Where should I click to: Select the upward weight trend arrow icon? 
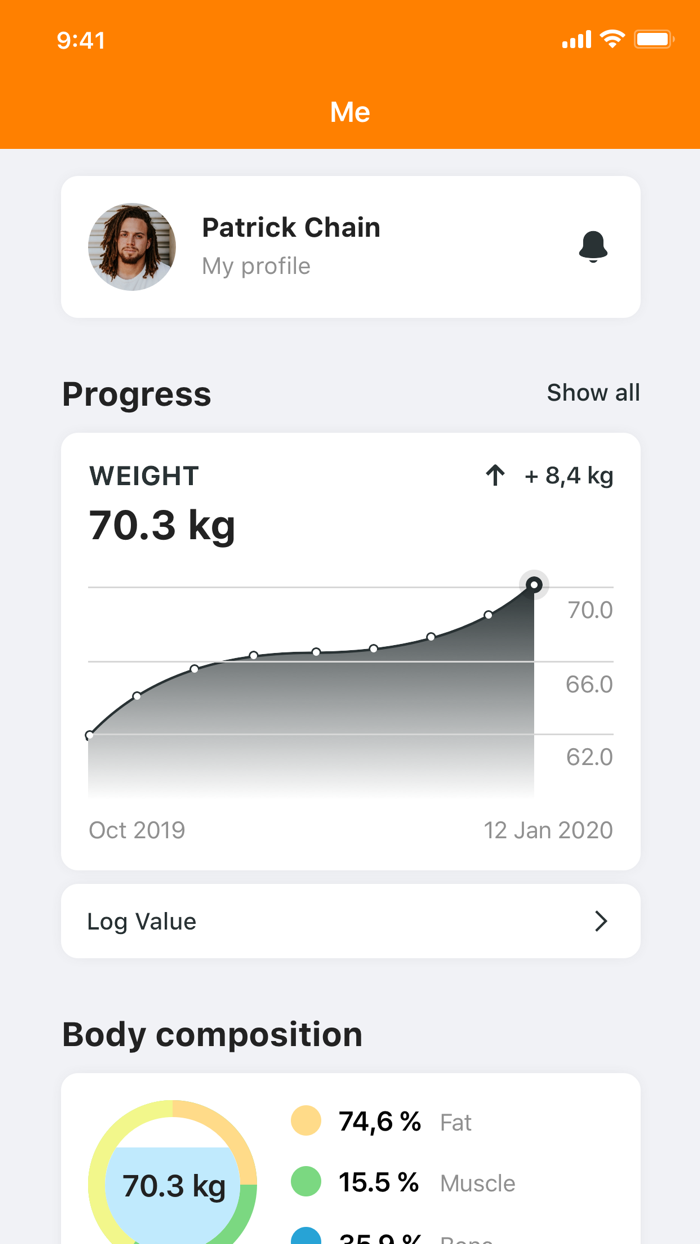coord(495,475)
